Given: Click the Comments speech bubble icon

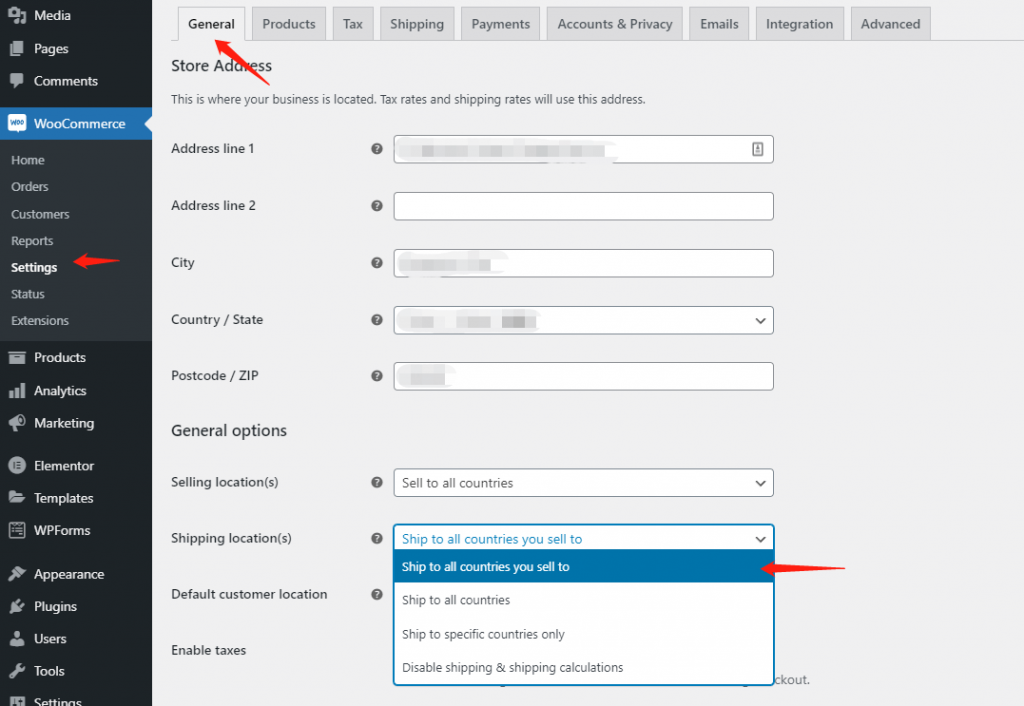Looking at the screenshot, I should pyautogui.click(x=17, y=81).
